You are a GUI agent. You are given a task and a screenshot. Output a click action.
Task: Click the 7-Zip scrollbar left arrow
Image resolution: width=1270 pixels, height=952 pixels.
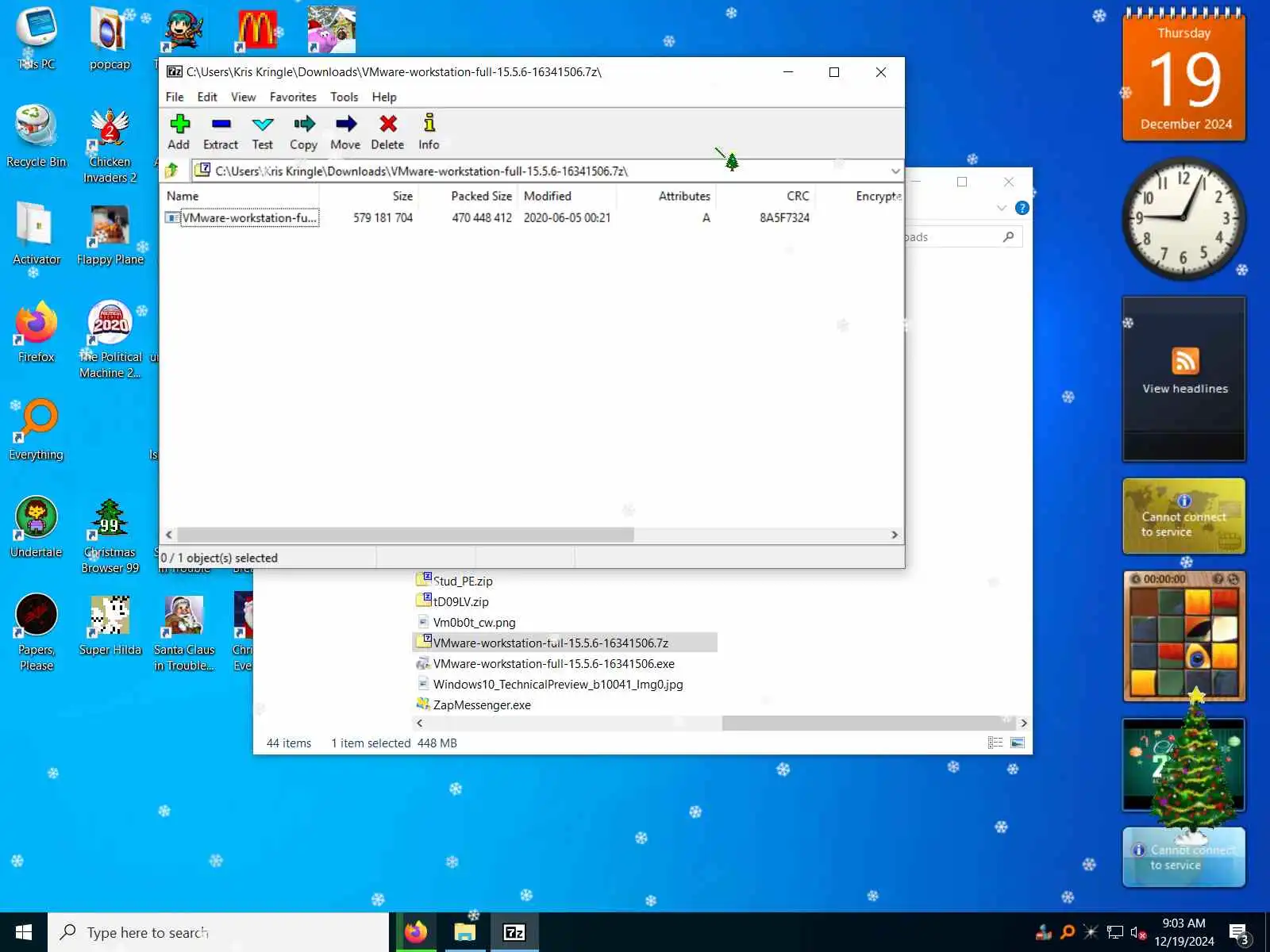point(168,535)
